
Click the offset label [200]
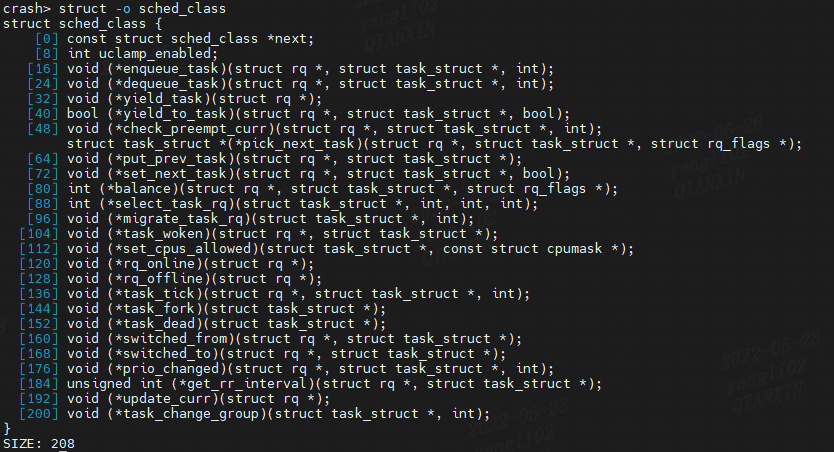[38, 413]
